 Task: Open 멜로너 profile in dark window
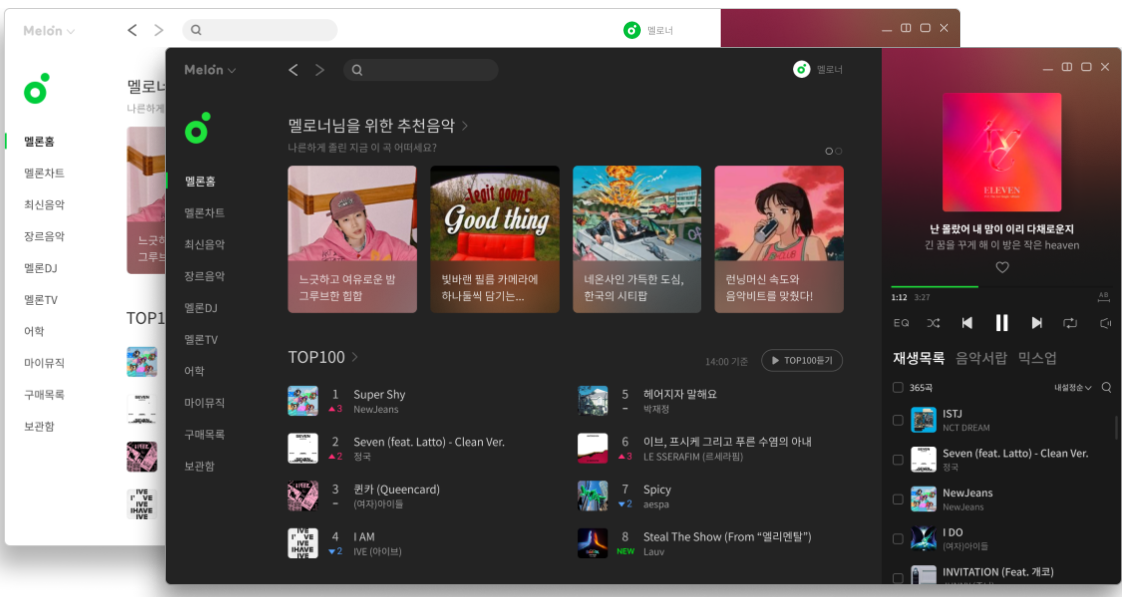pos(818,69)
